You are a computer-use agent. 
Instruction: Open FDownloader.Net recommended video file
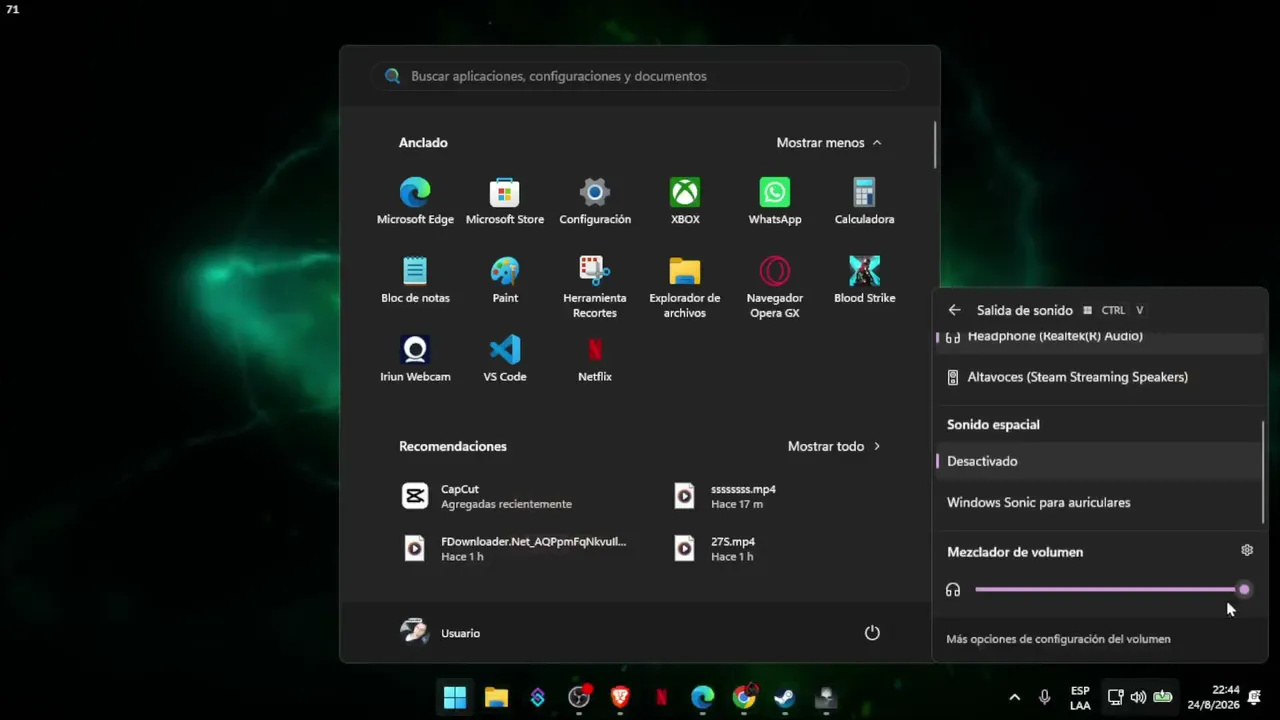click(x=515, y=548)
